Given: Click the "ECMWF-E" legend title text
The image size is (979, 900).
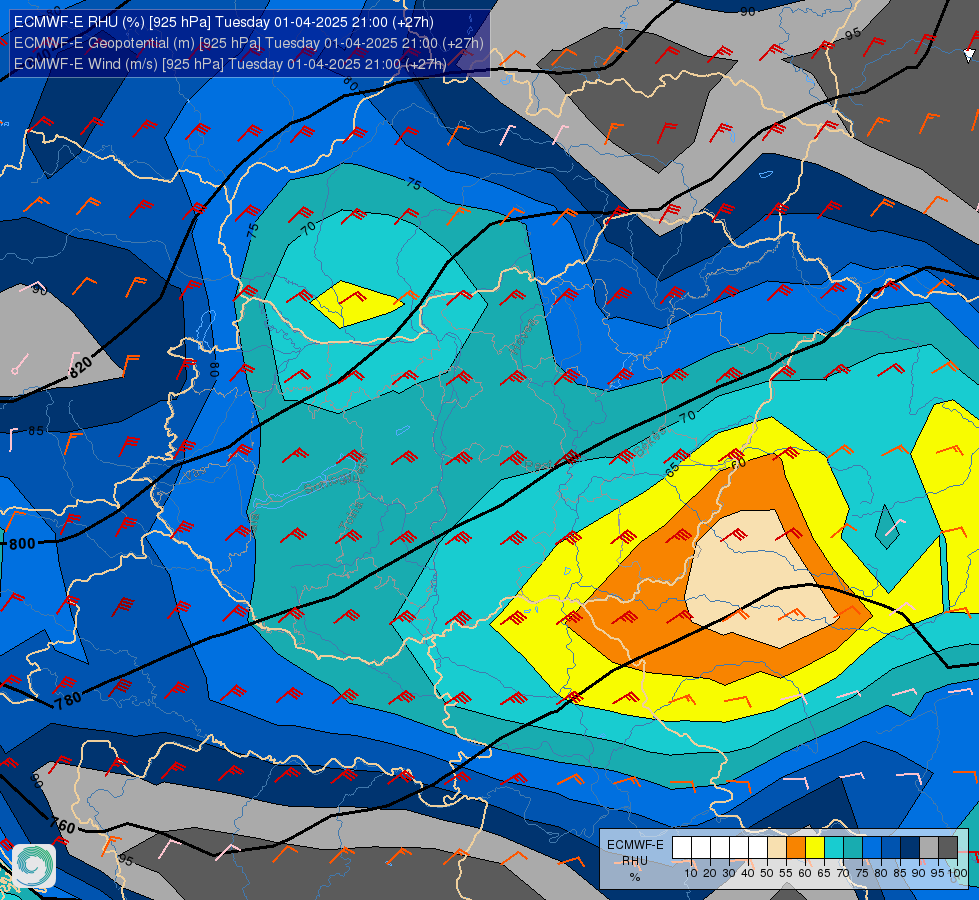Looking at the screenshot, I should 636,845.
